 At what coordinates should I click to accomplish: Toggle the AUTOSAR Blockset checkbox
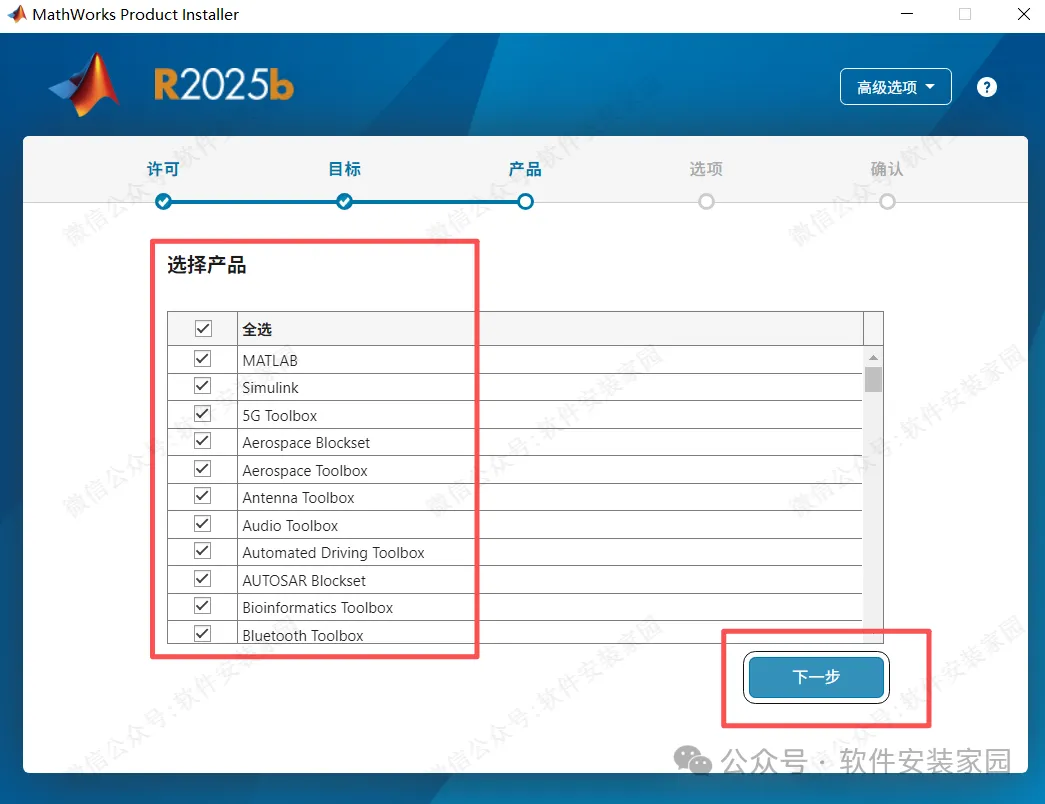(x=202, y=579)
